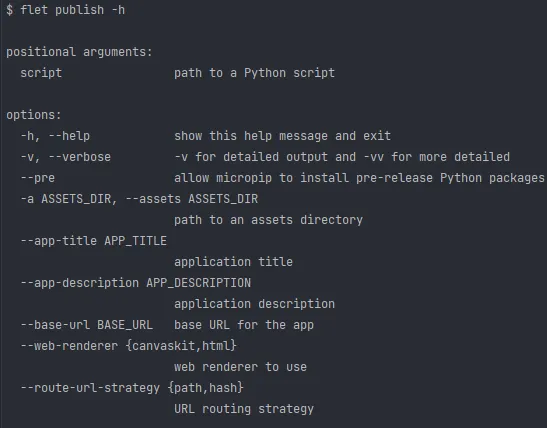Screen dimensions: 547x428
Task: Select '--web-renderer {canvaskit,html}' option
Action: [x=129, y=346]
